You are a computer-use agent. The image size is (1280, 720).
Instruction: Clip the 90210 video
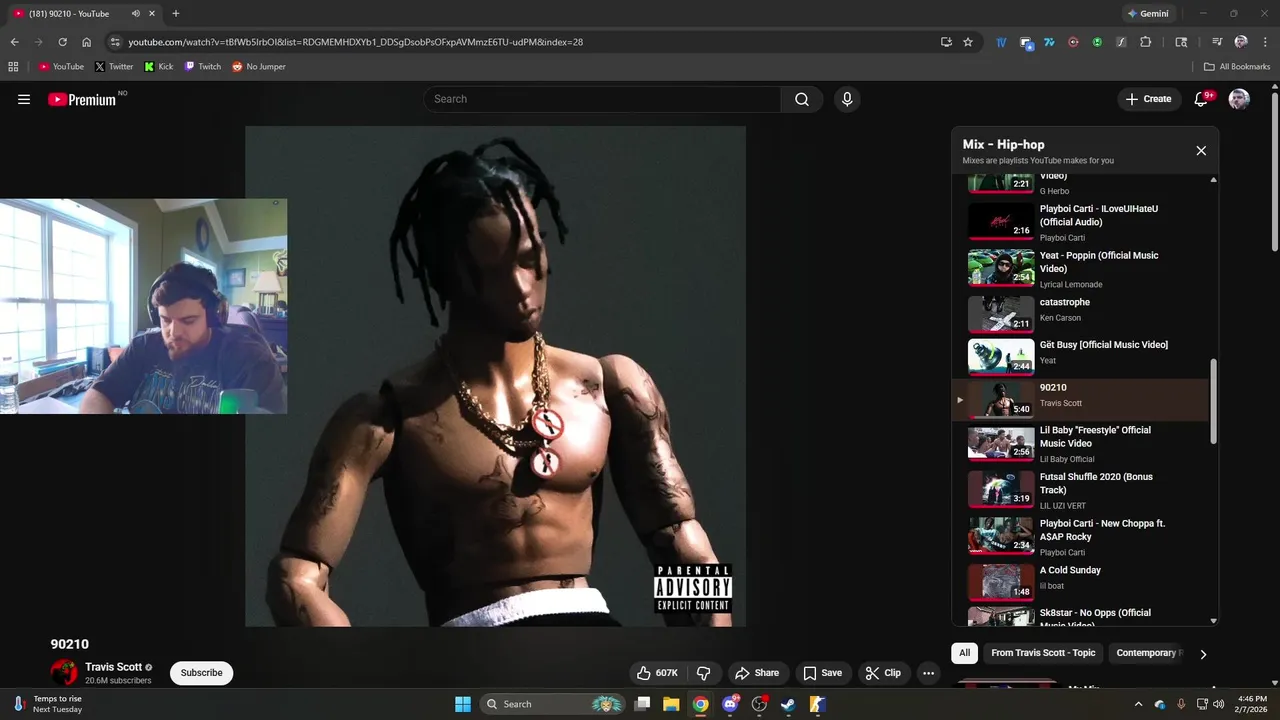pyautogui.click(x=883, y=673)
